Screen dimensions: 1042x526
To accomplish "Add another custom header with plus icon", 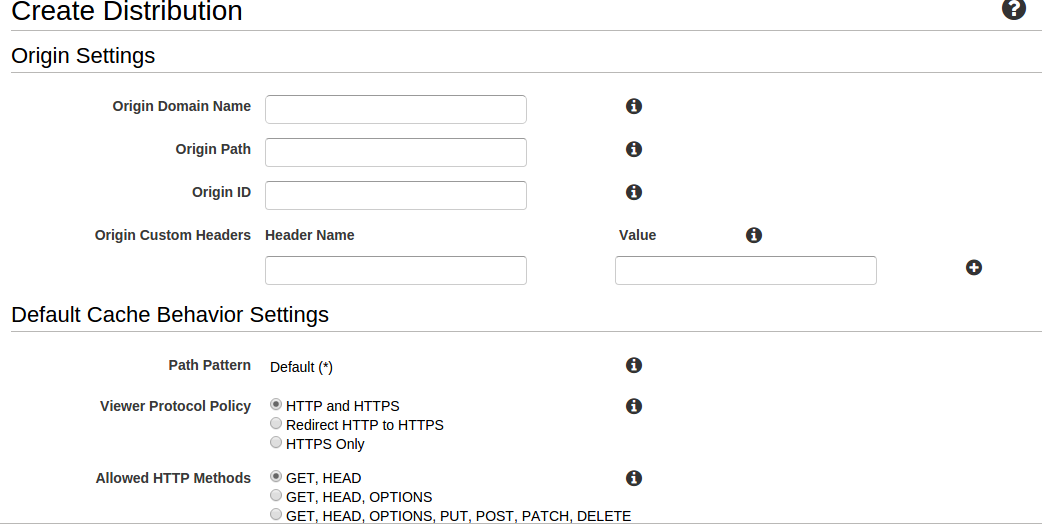I will (974, 268).
